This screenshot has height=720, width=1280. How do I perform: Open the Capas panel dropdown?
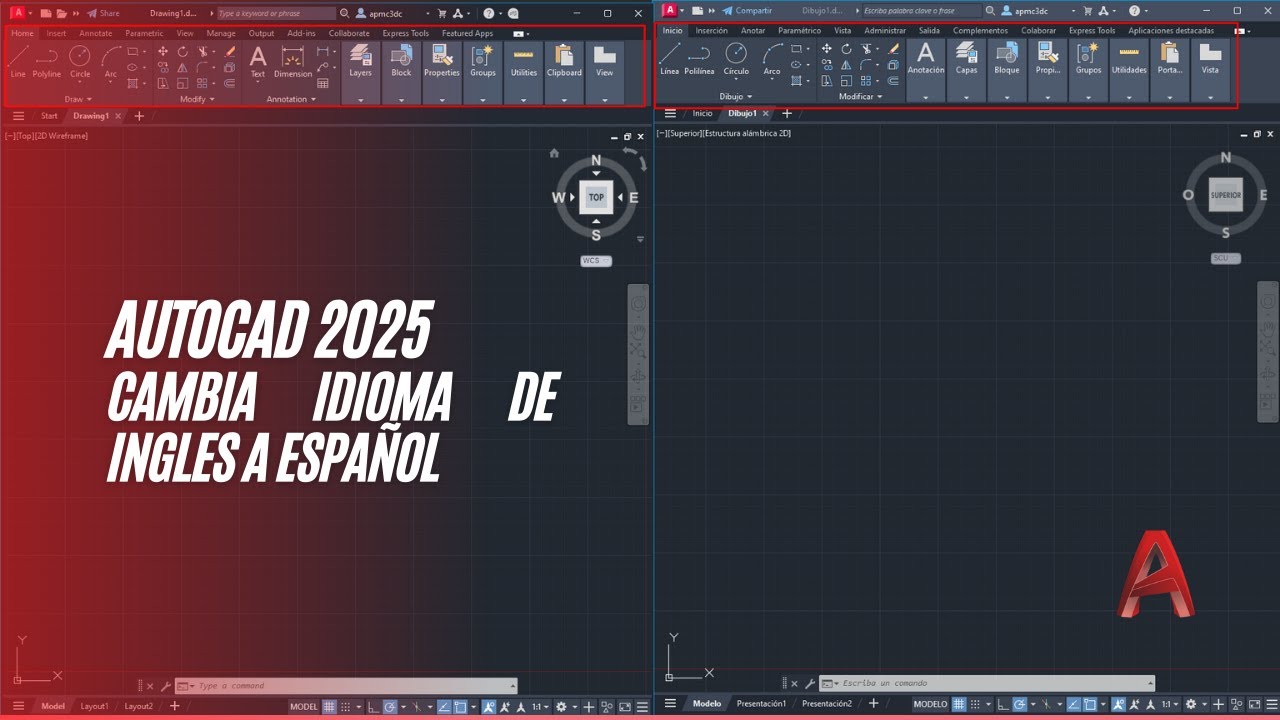tap(966, 97)
